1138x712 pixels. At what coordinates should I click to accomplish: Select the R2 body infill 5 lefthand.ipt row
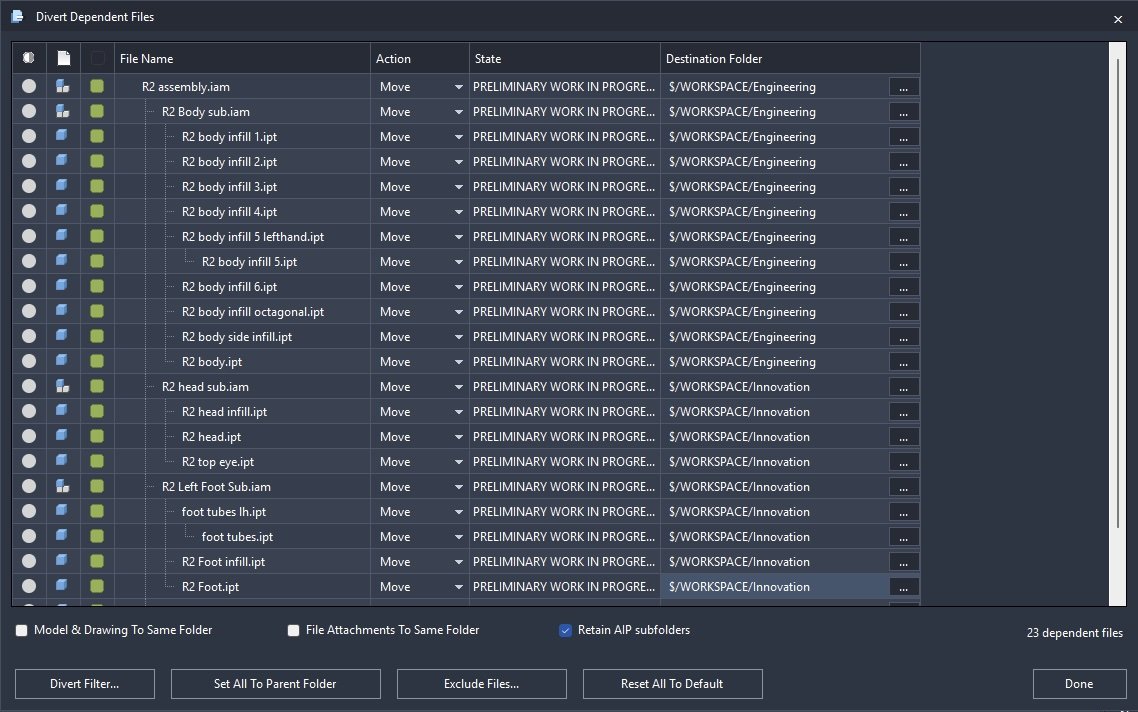pyautogui.click(x=466, y=237)
